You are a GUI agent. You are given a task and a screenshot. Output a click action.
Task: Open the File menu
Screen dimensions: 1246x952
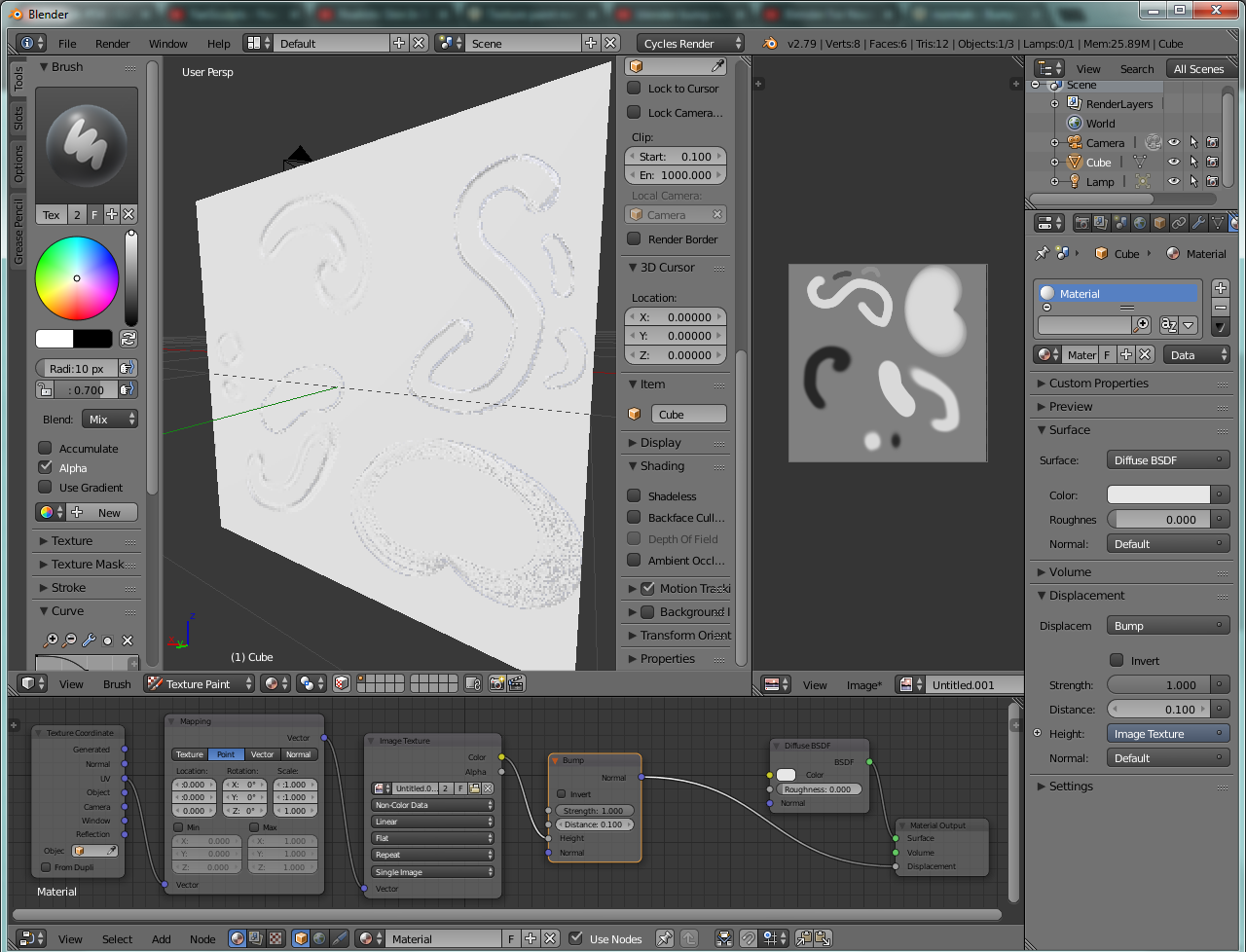67,44
